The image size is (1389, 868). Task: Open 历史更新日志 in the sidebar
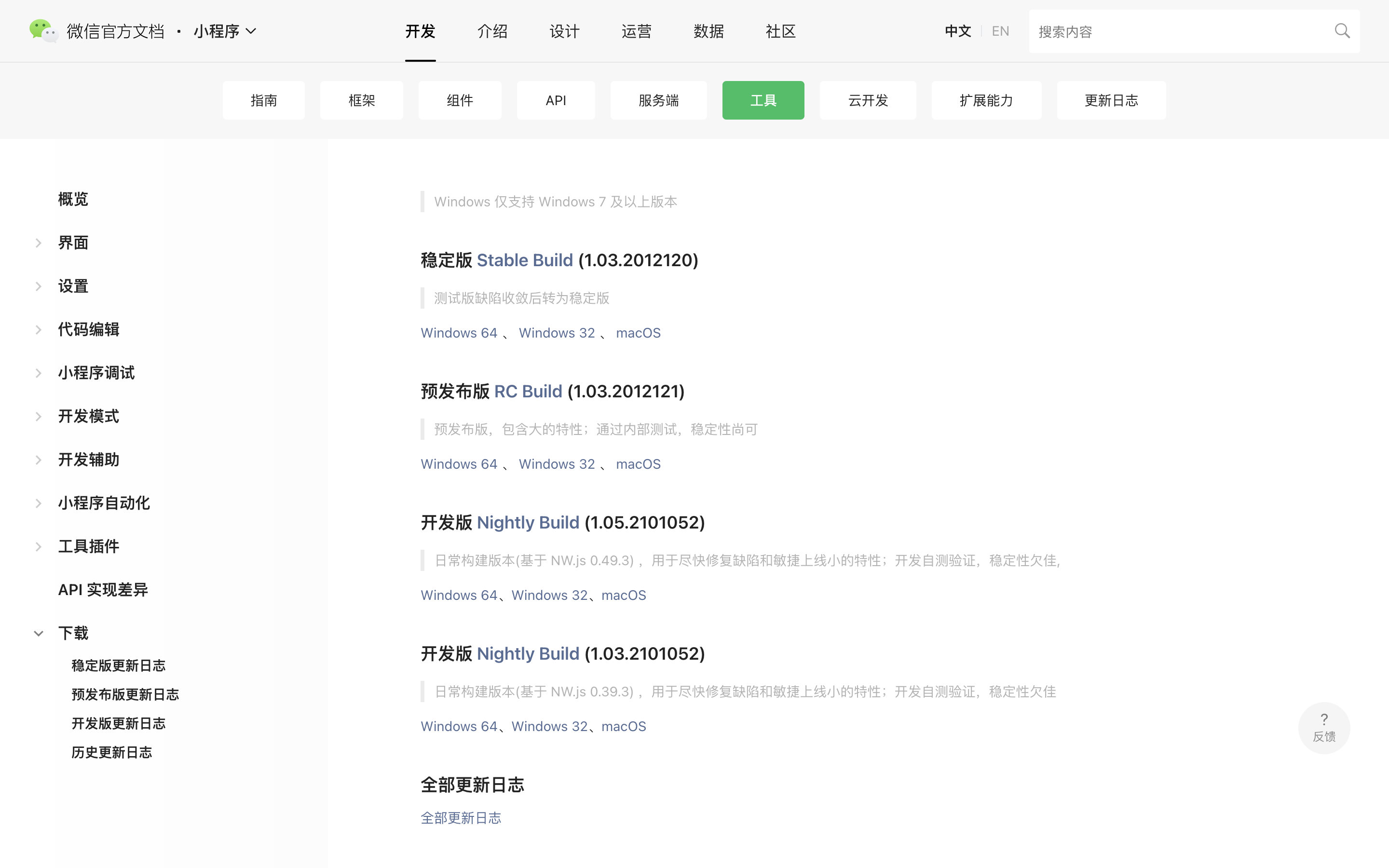pyautogui.click(x=111, y=752)
